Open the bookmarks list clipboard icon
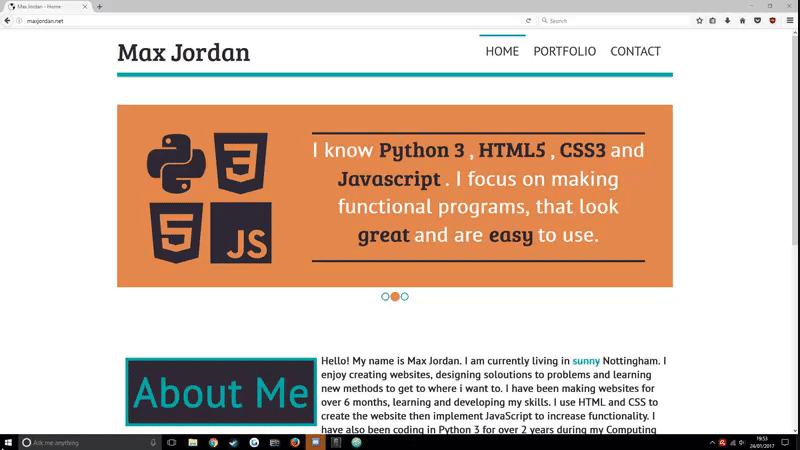 point(713,21)
